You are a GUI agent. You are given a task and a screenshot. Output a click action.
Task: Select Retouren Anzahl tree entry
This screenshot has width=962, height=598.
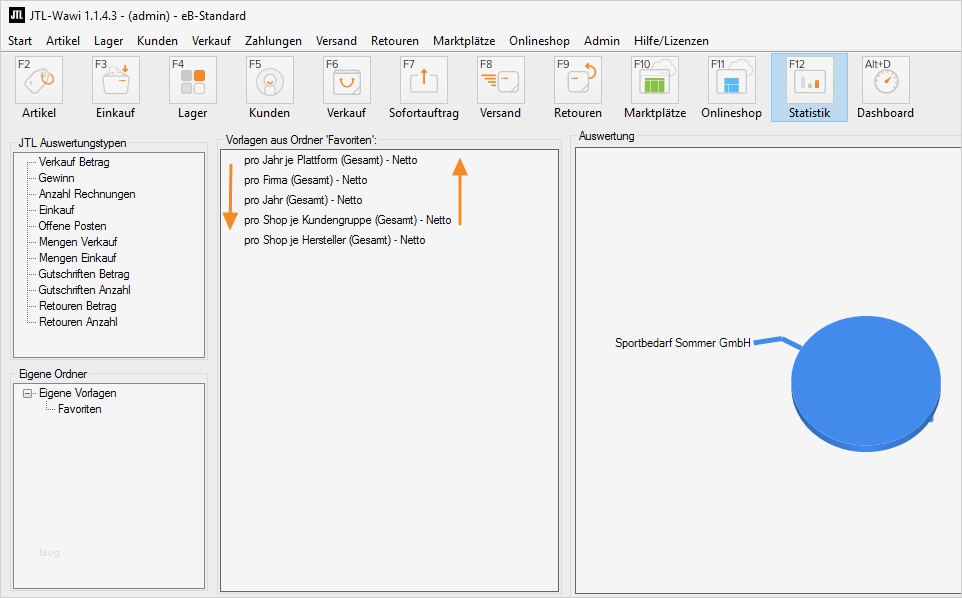(78, 322)
